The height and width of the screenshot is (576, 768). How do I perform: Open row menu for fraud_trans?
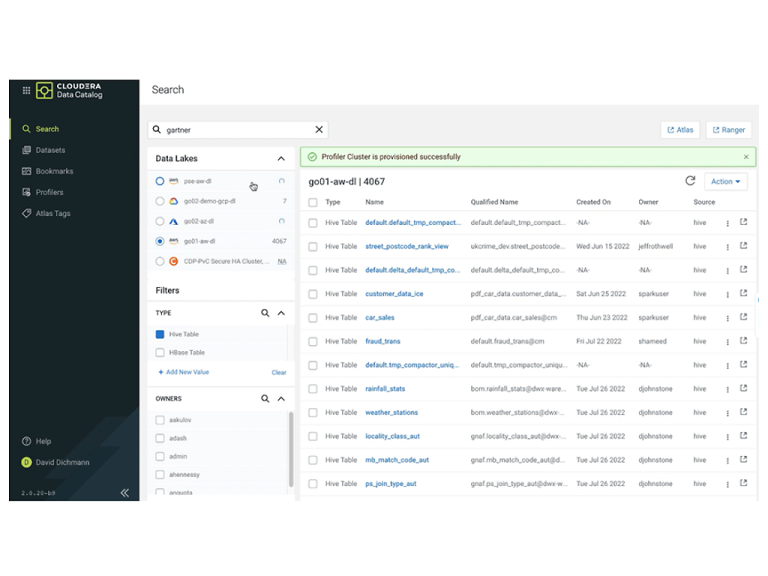727,342
